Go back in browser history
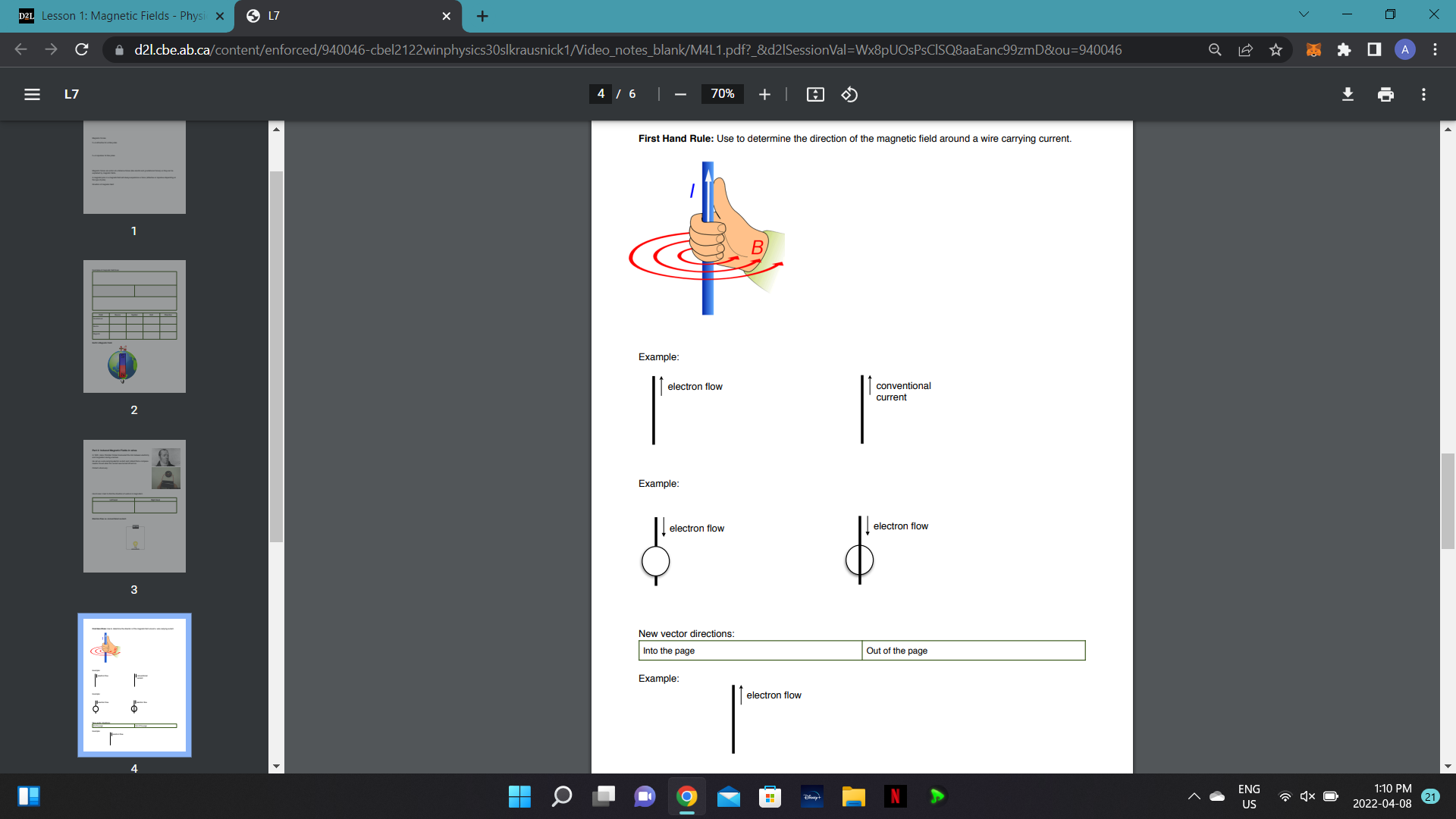Viewport: 1456px width, 819px height. [20, 49]
